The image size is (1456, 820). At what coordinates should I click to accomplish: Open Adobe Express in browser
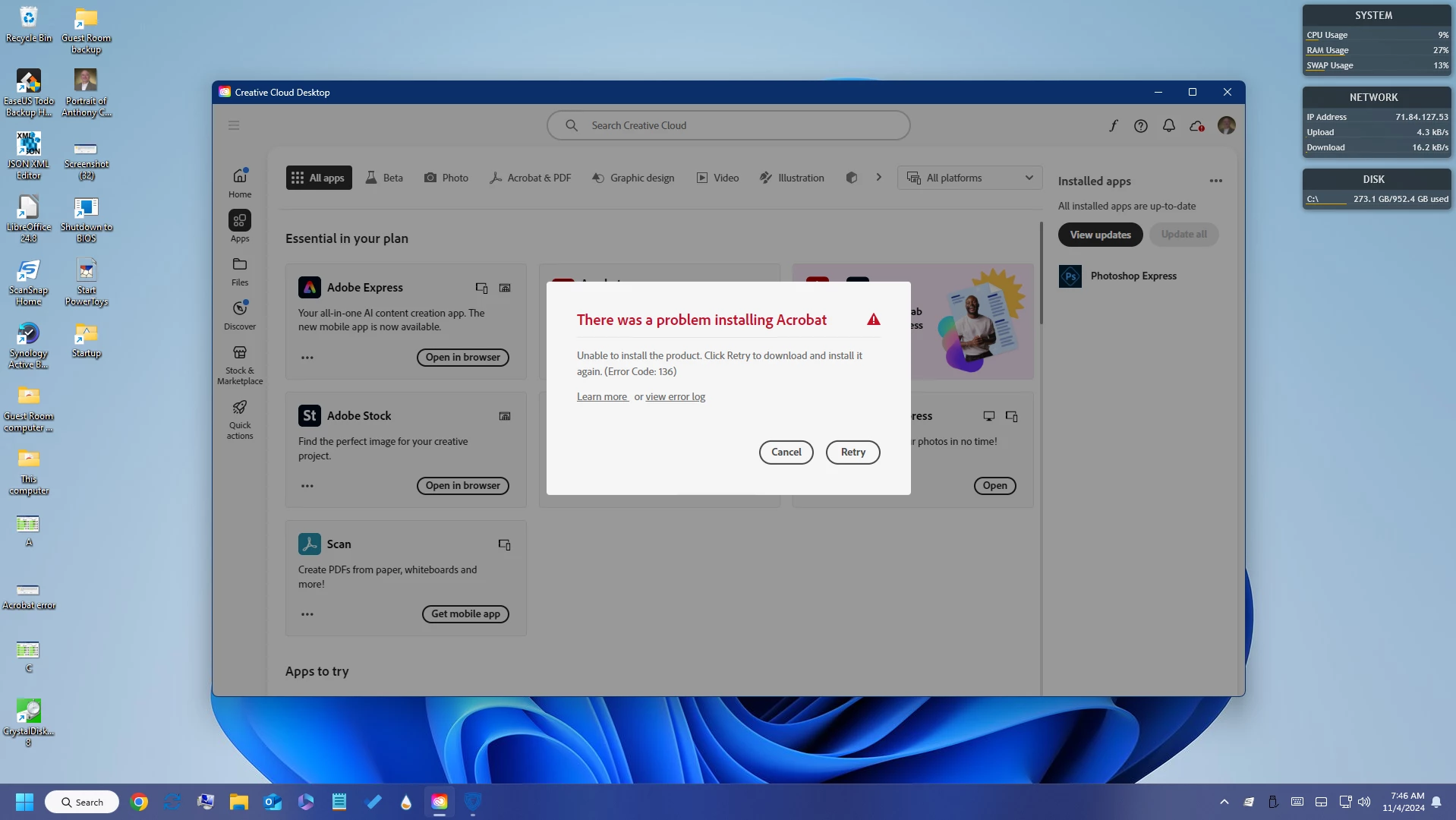[462, 357]
